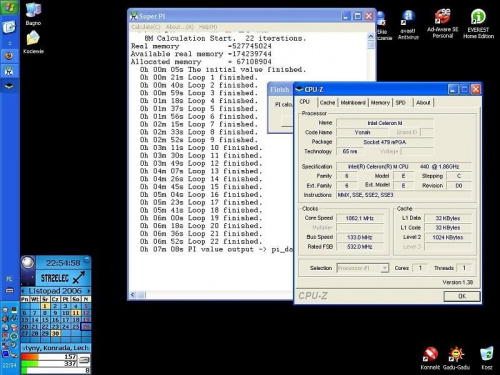500x375 pixels.
Task: Click the 'MMX, SSE, SSE2, SSE3' instructions field
Action: click(404, 195)
